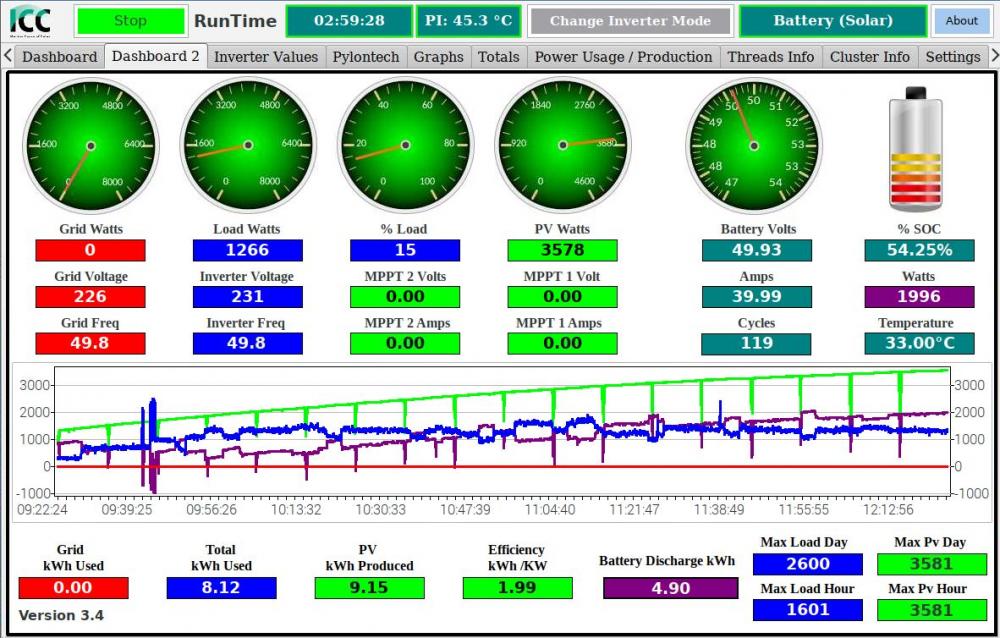Image resolution: width=1000 pixels, height=638 pixels.
Task: Click the PV Watts gauge dial
Action: [562, 145]
